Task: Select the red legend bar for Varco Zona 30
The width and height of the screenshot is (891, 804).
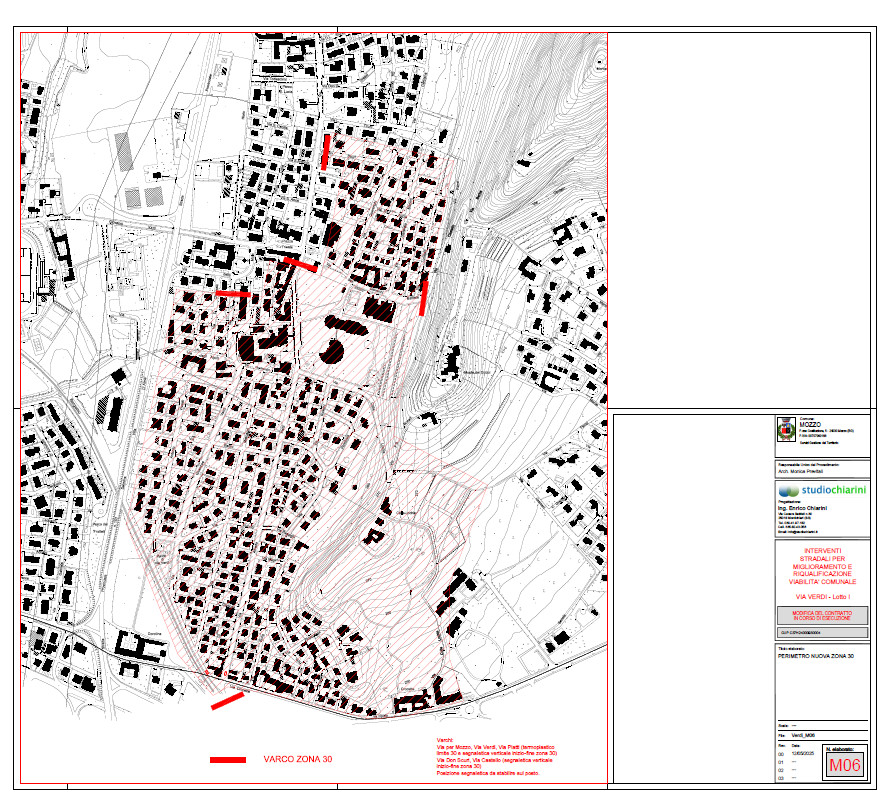Action: click(228, 760)
